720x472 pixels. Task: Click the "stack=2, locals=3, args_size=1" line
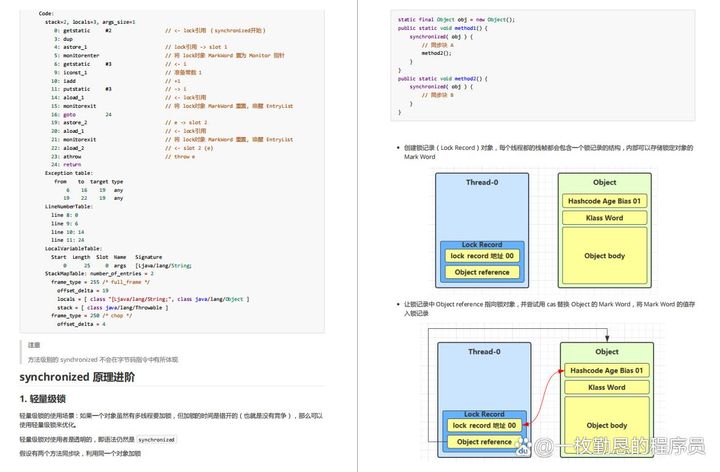coord(90,22)
